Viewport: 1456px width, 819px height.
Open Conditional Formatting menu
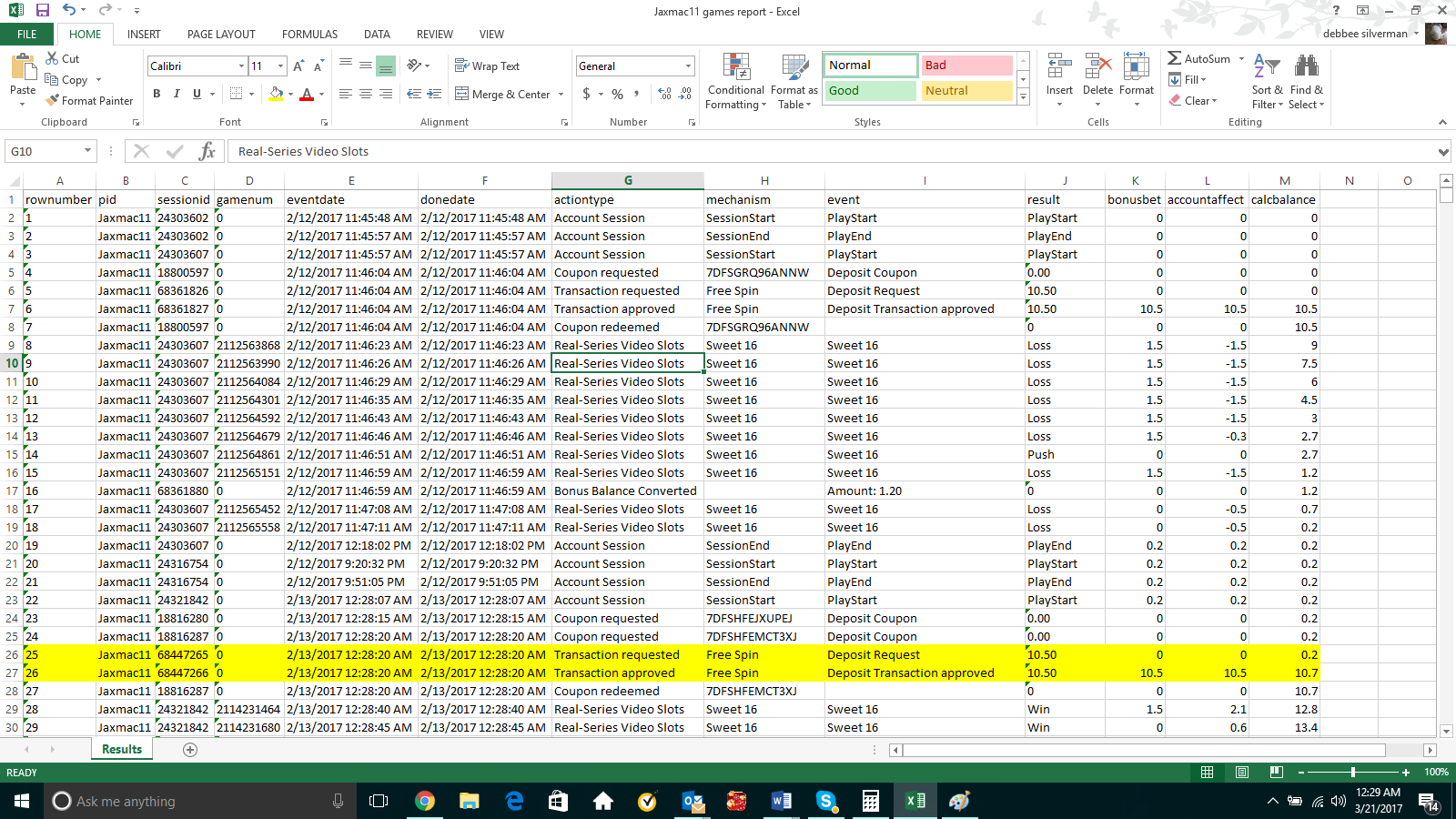tap(736, 82)
